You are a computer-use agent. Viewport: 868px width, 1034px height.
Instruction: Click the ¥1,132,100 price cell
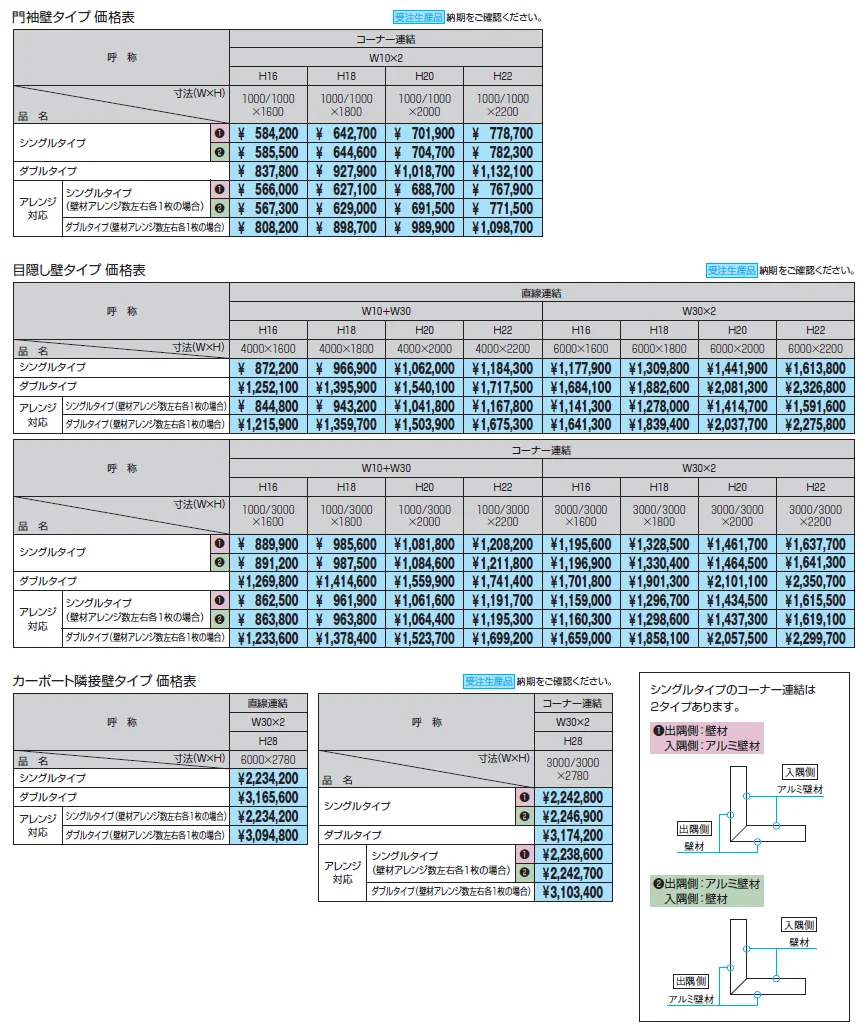click(x=503, y=171)
